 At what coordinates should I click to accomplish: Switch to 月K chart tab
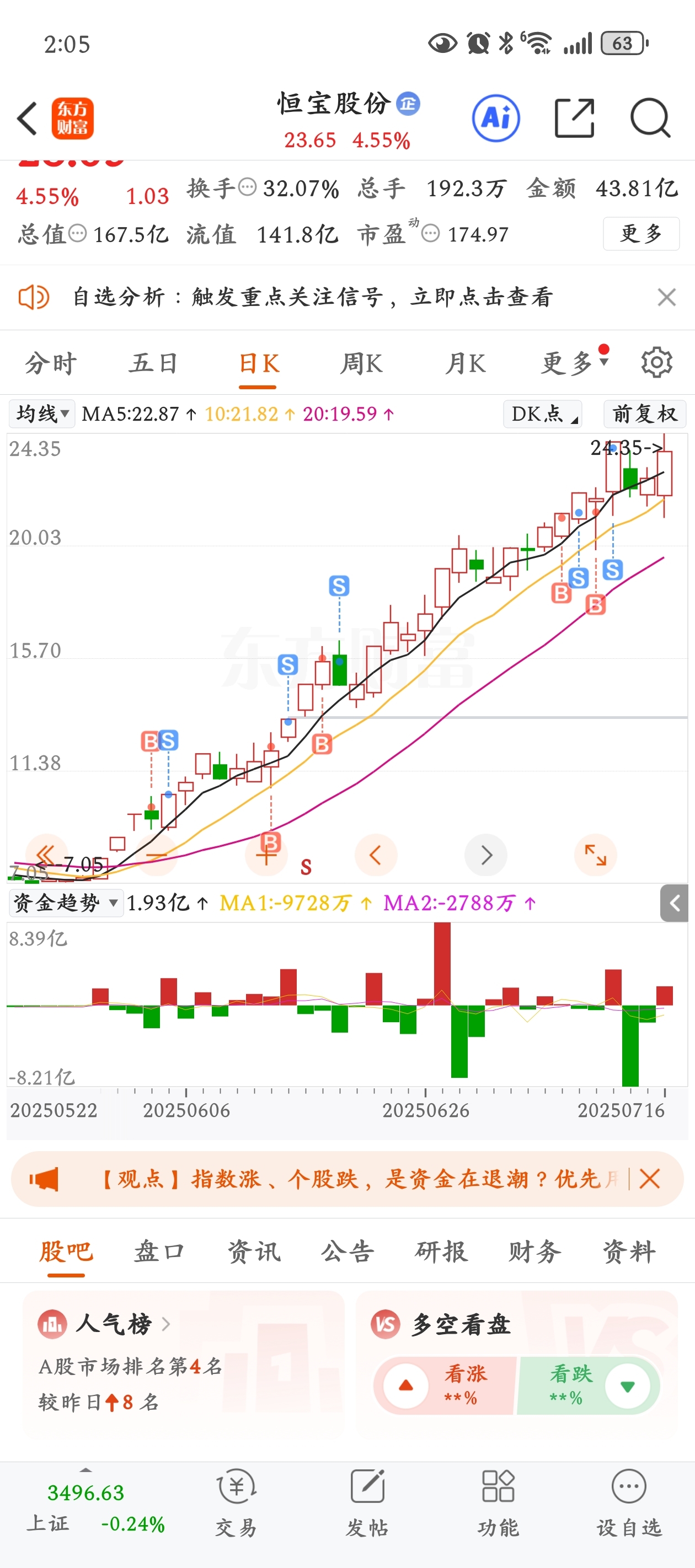pos(466,363)
